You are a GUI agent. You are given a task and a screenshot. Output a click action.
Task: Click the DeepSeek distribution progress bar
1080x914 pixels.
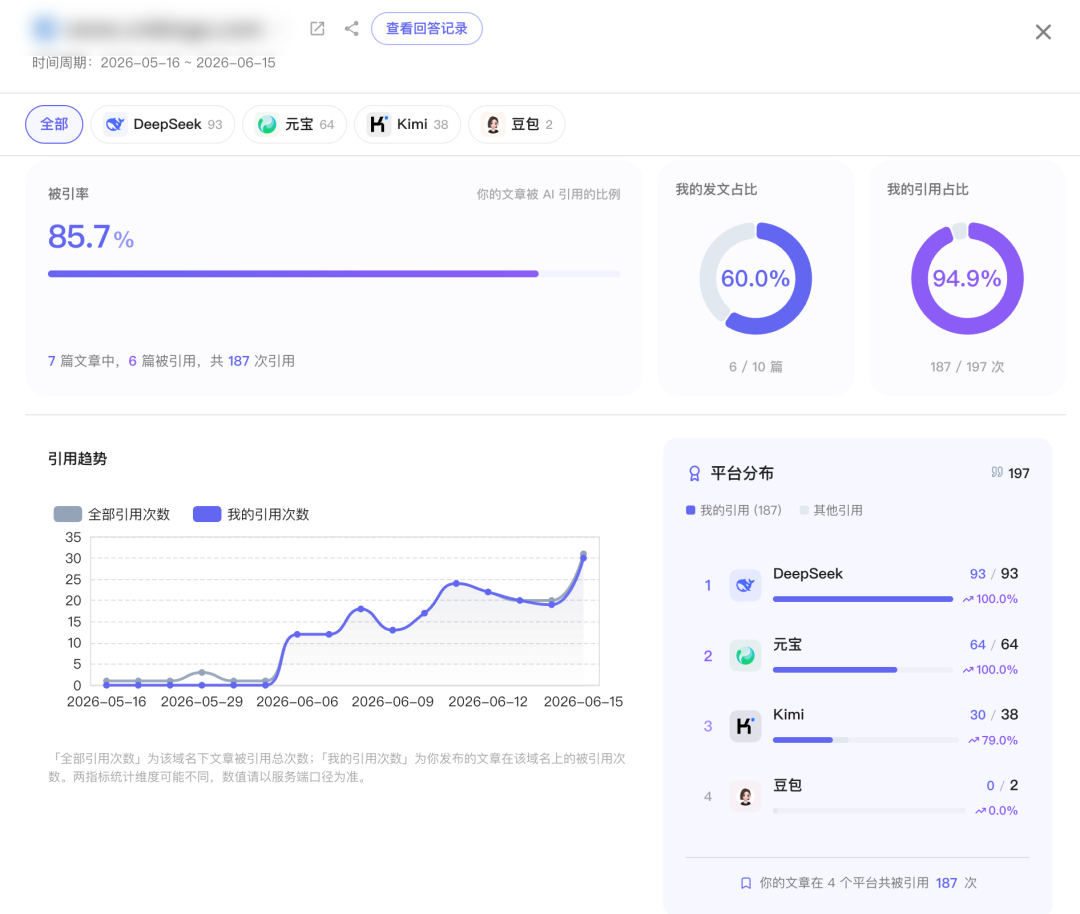point(863,599)
